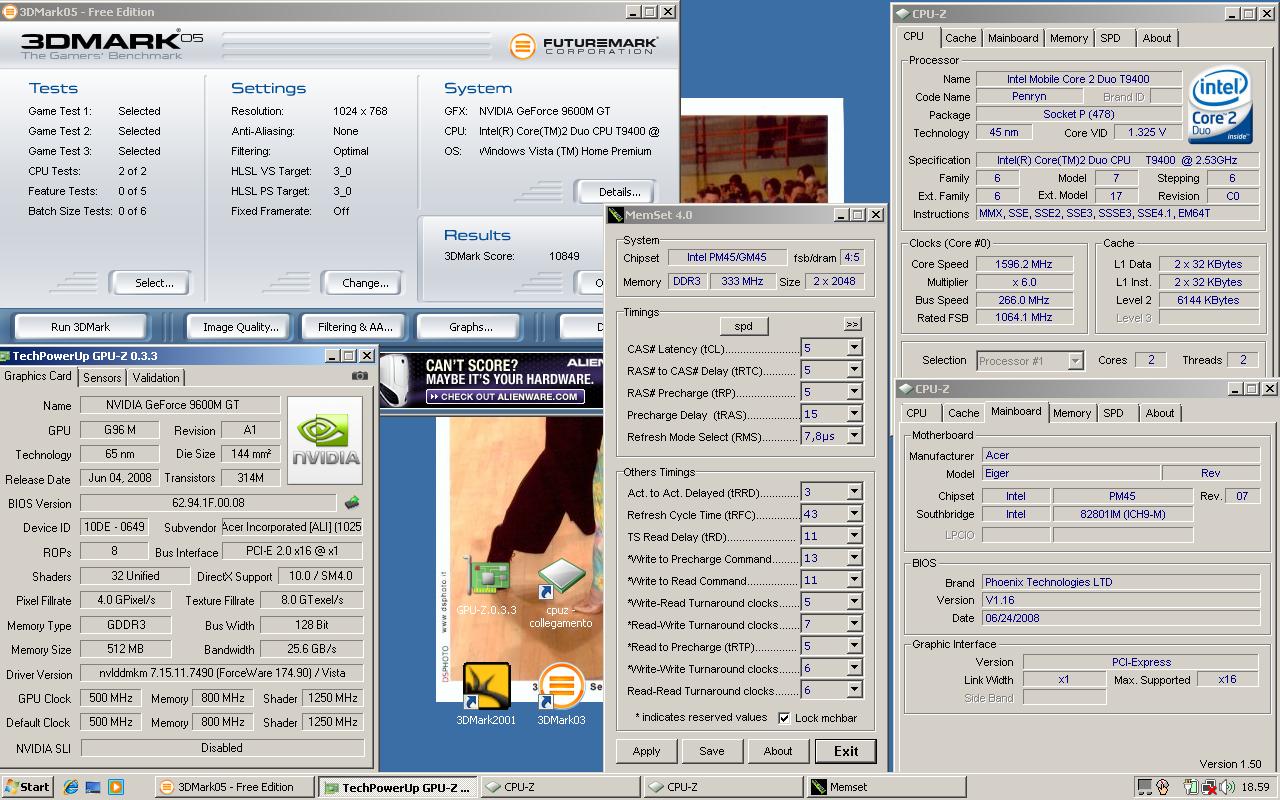Click Run 3DMark button

[x=80, y=326]
